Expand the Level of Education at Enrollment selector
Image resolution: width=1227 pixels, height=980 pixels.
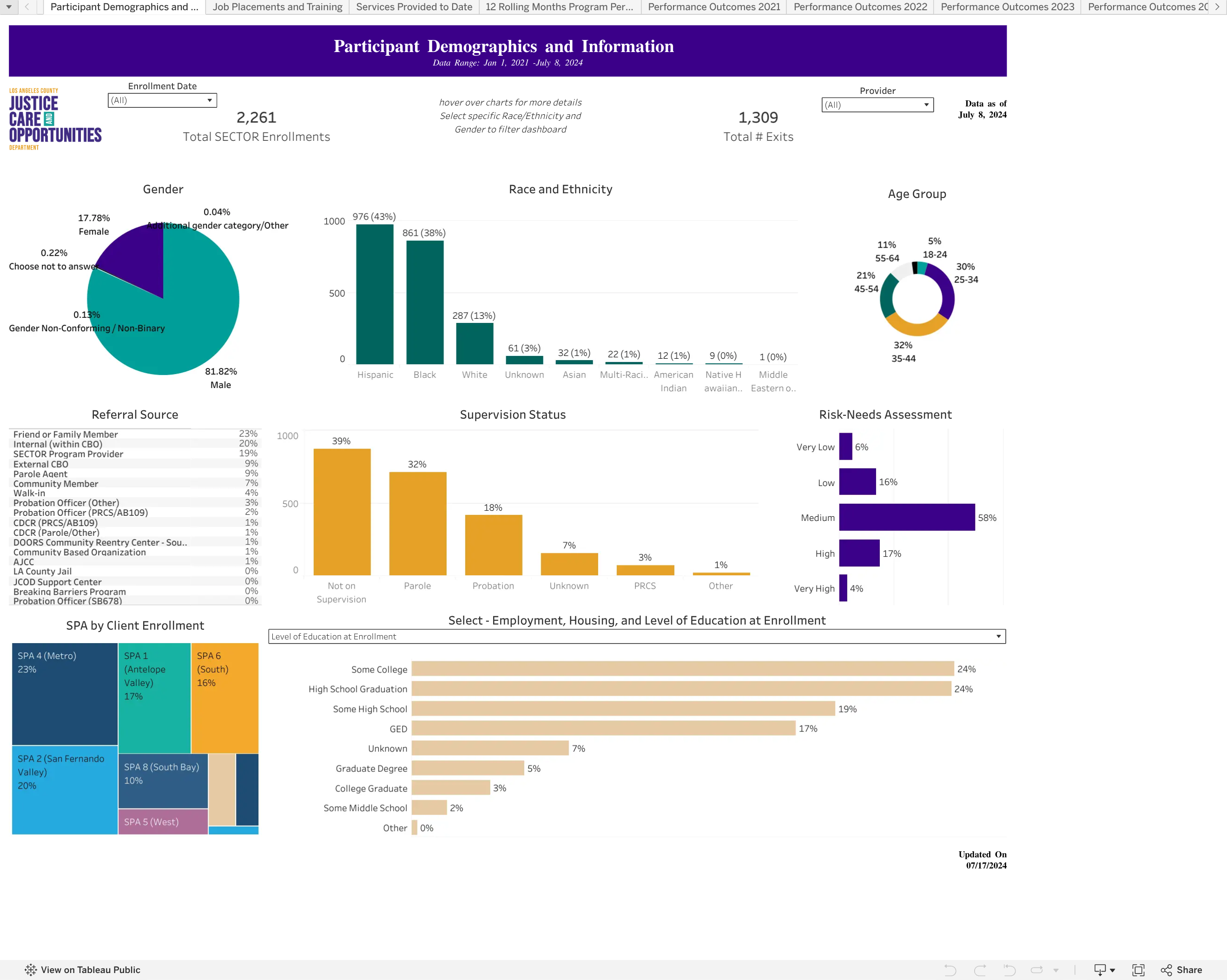pos(637,636)
